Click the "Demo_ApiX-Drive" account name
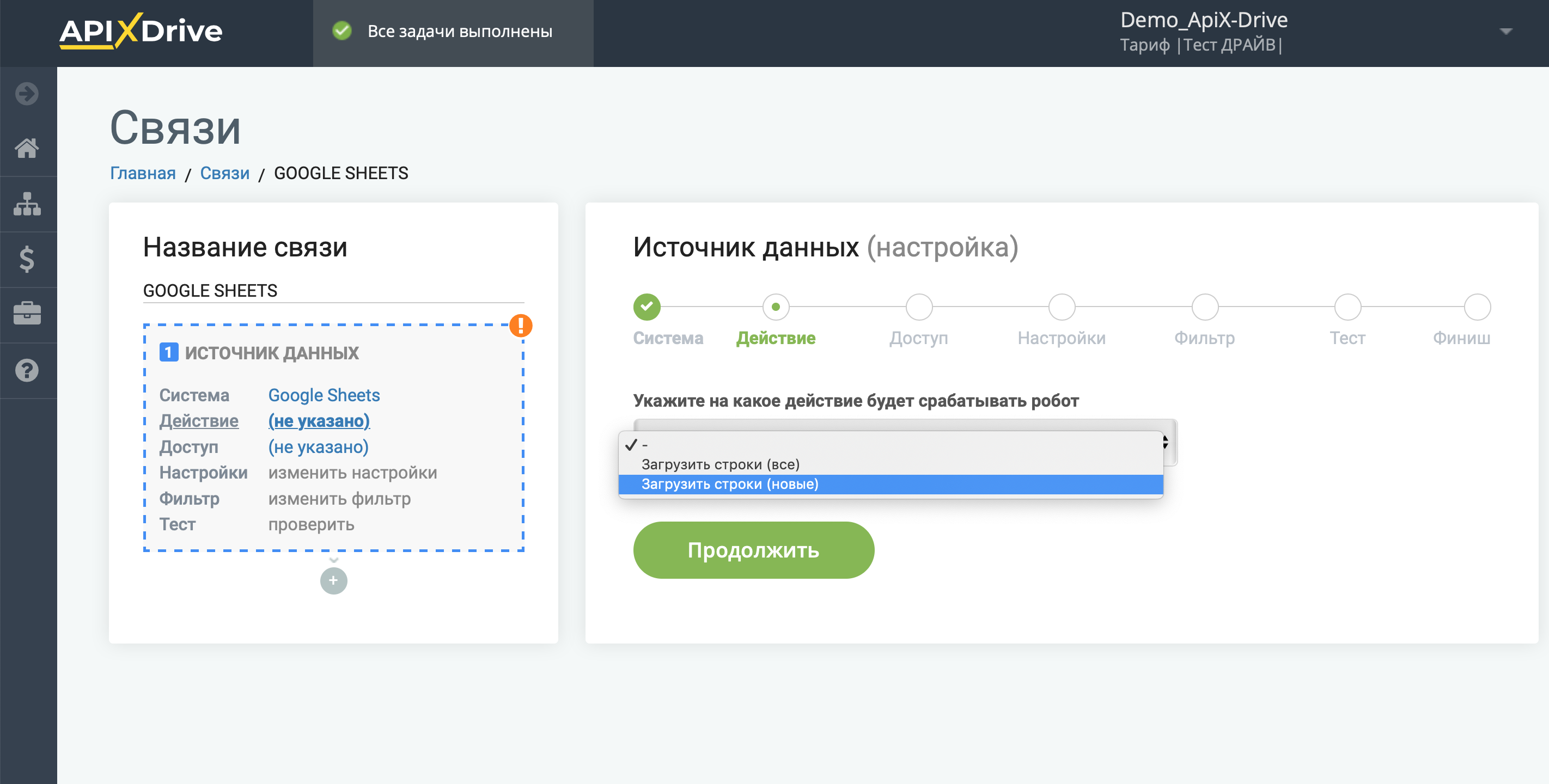Viewport: 1549px width, 784px height. click(x=1204, y=20)
